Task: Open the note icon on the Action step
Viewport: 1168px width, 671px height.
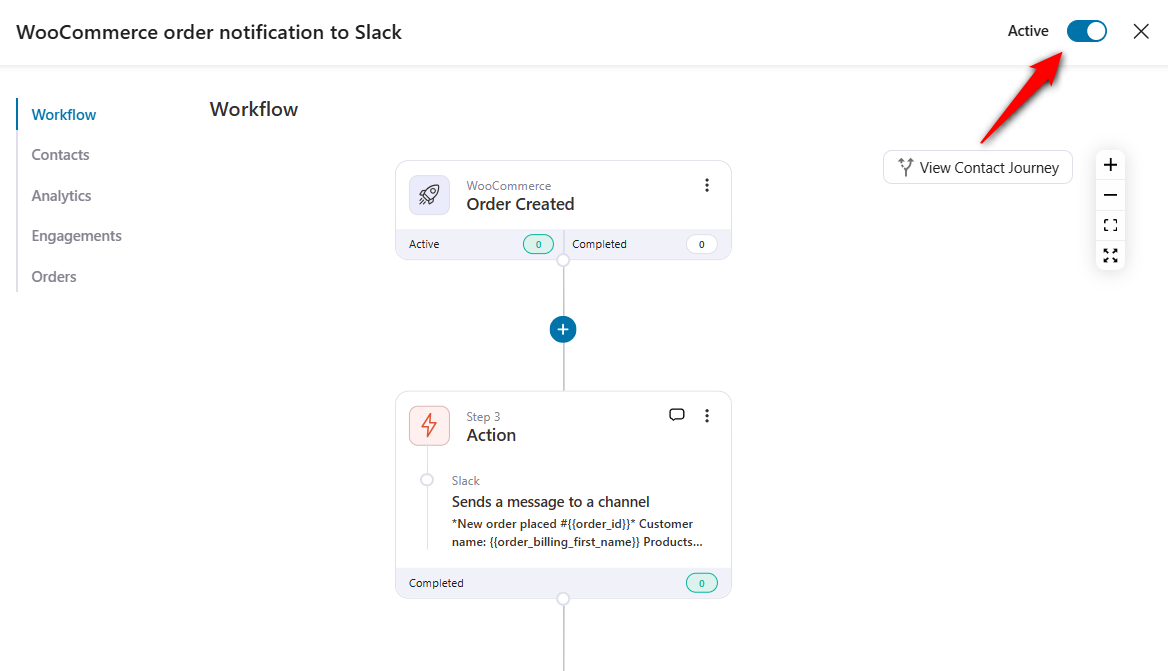Action: point(677,414)
